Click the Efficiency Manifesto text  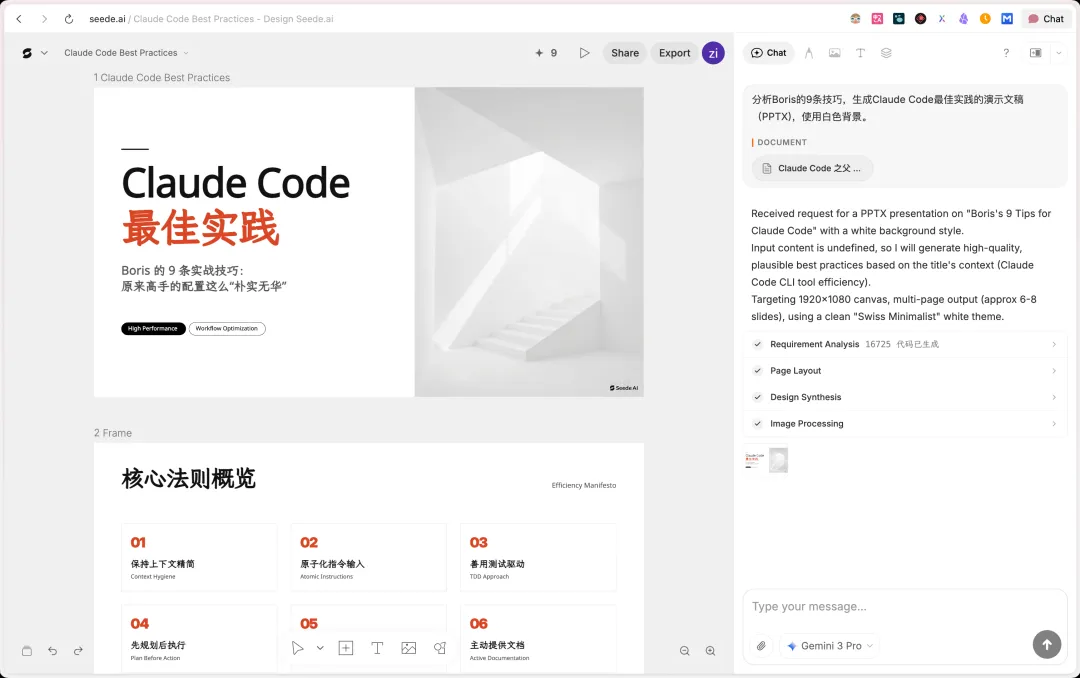[583, 486]
